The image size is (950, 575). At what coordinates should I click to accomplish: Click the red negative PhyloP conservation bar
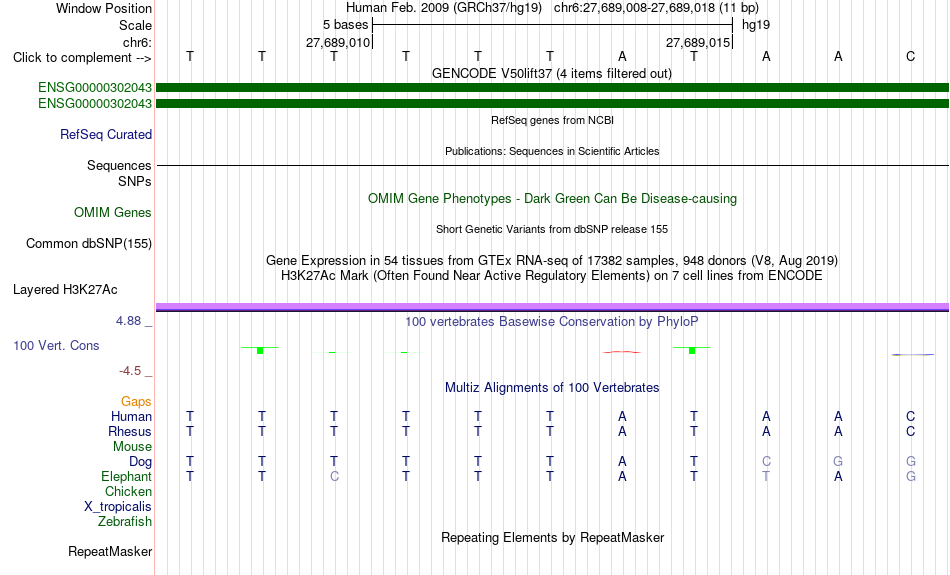click(622, 351)
